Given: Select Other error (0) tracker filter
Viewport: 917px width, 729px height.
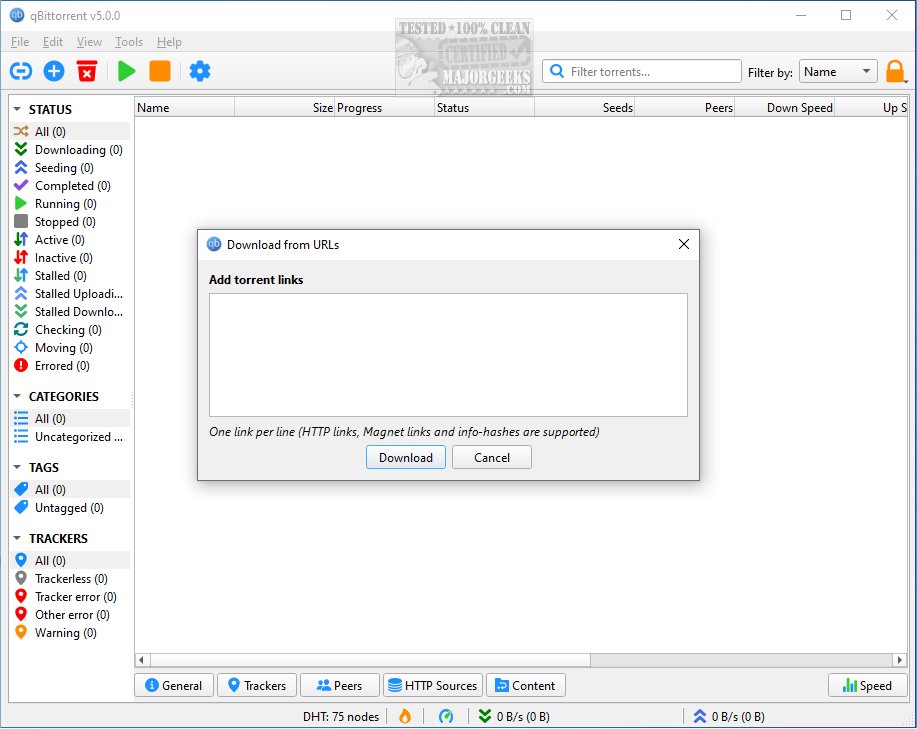Looking at the screenshot, I should (x=70, y=615).
